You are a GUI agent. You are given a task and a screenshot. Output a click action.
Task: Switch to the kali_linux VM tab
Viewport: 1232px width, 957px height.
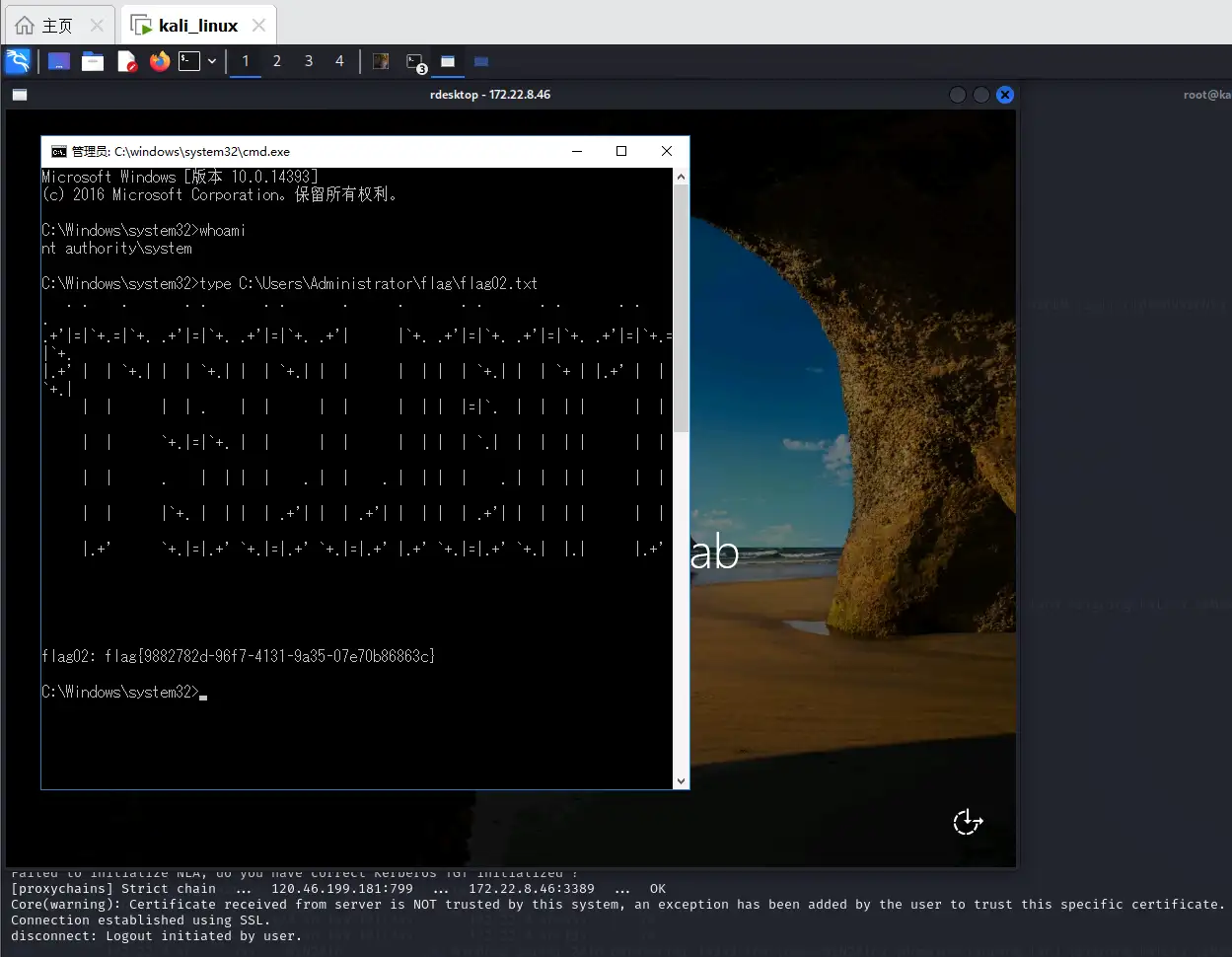198,26
